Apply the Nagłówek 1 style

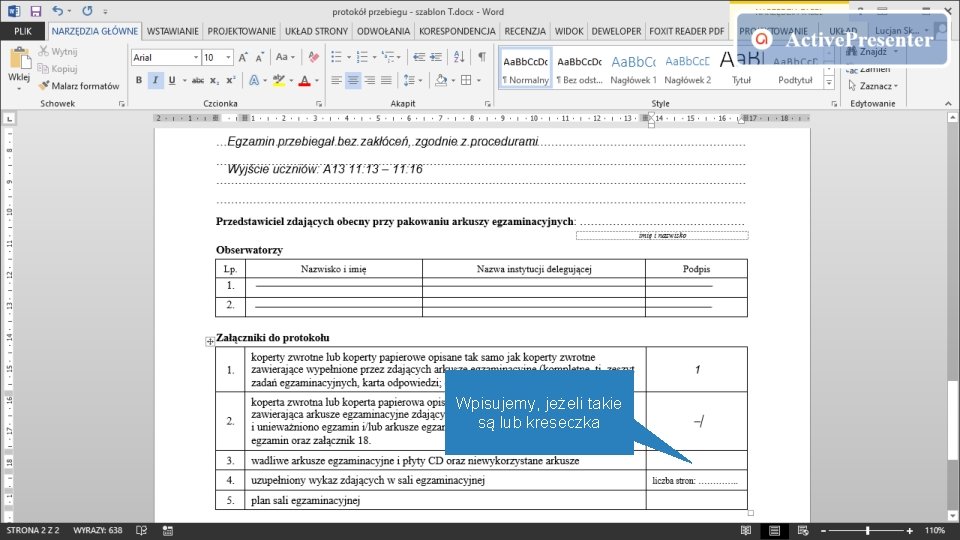tap(633, 68)
